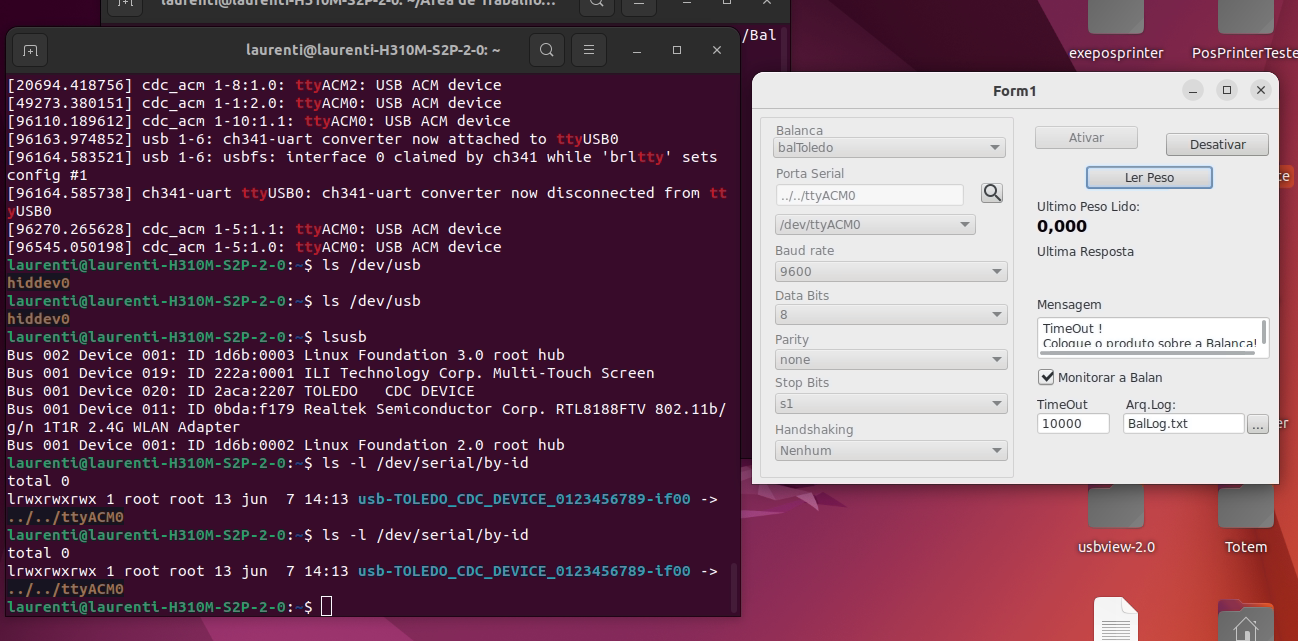The height and width of the screenshot is (641, 1298).
Task: Open Totem desktop icon
Action: [1246, 520]
